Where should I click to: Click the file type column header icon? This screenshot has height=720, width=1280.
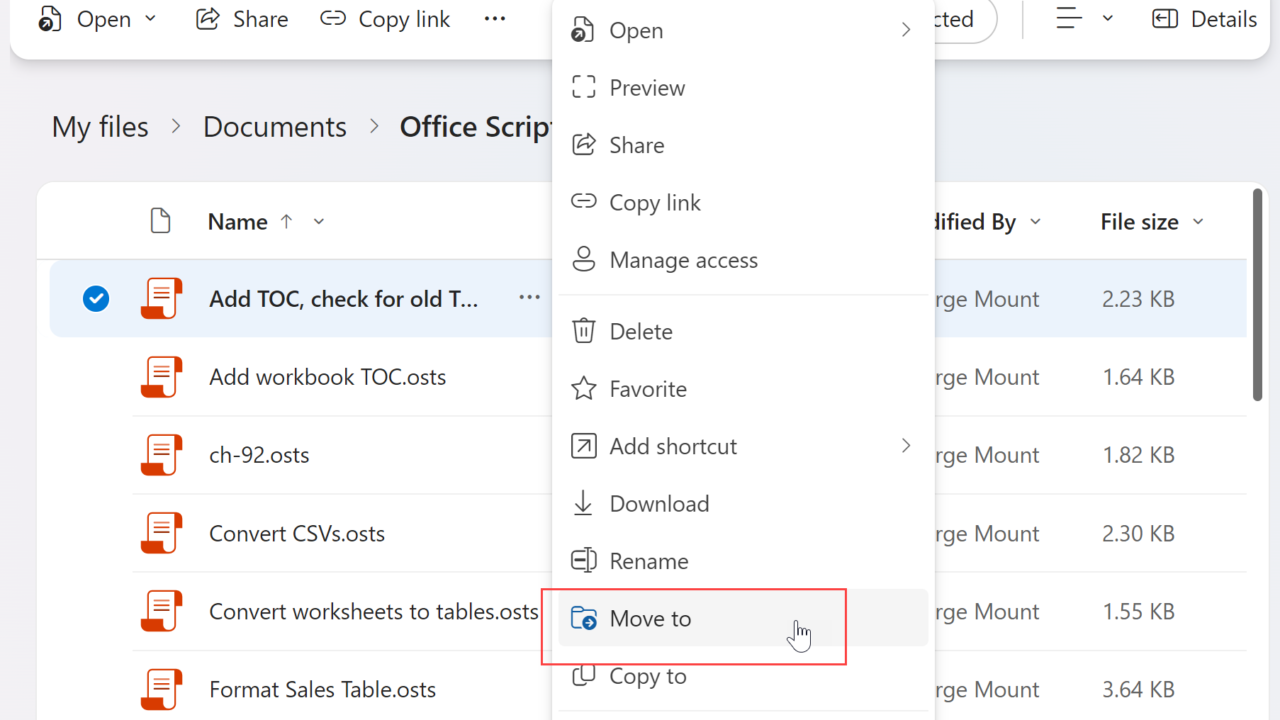click(160, 221)
